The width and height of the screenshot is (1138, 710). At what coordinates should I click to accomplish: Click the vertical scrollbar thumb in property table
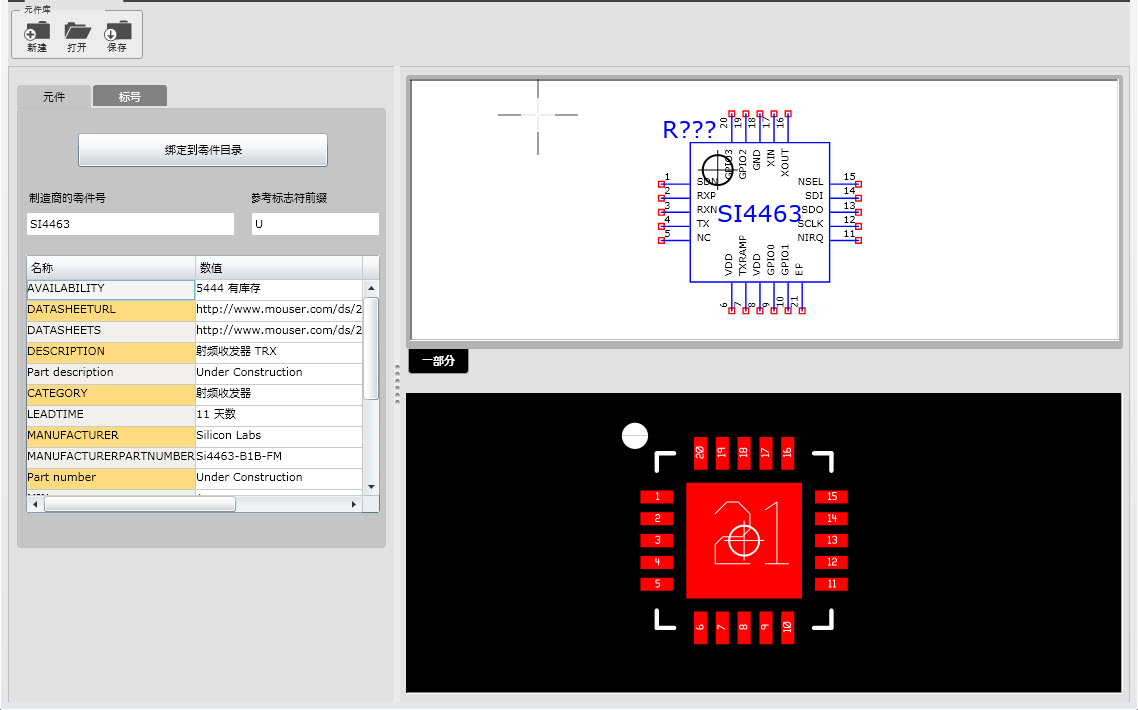371,348
